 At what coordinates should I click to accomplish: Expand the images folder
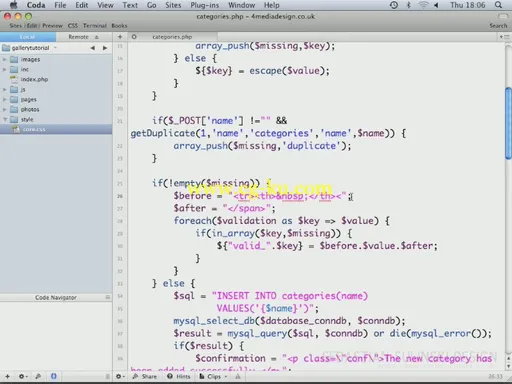tap(5, 59)
